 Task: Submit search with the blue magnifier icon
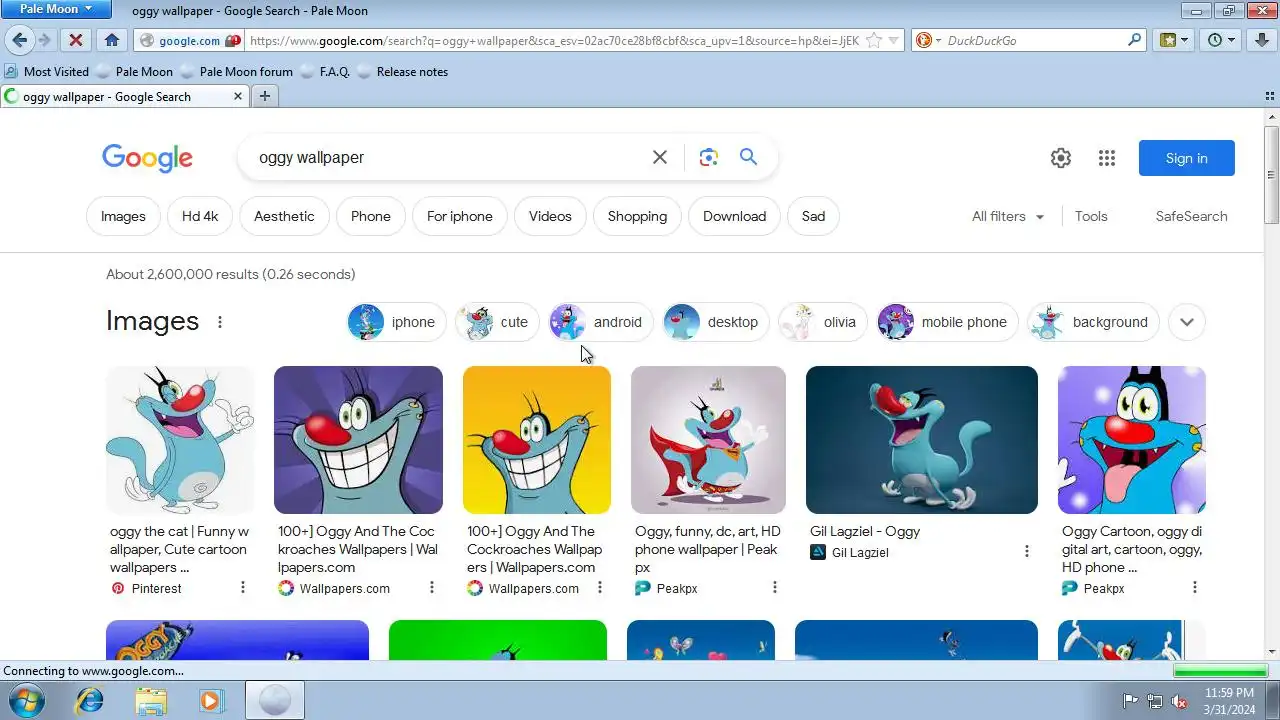click(748, 157)
